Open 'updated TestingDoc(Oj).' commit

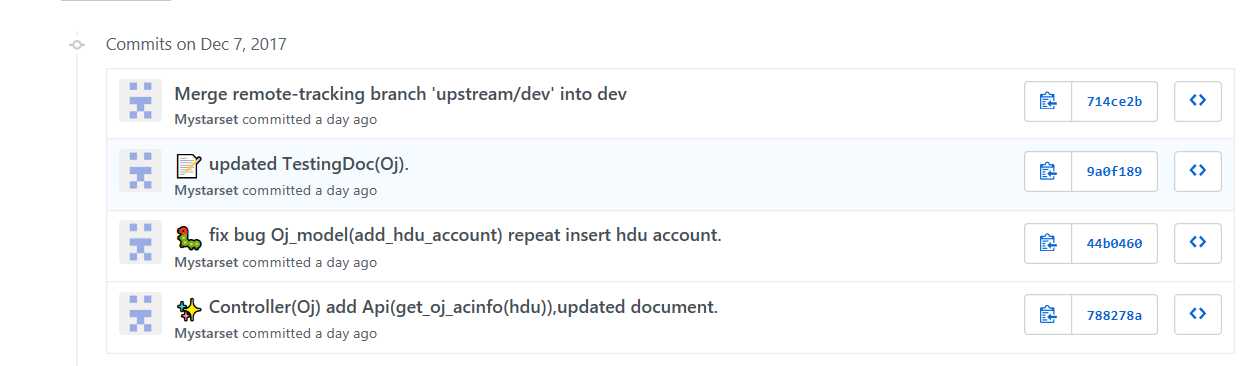click(309, 164)
